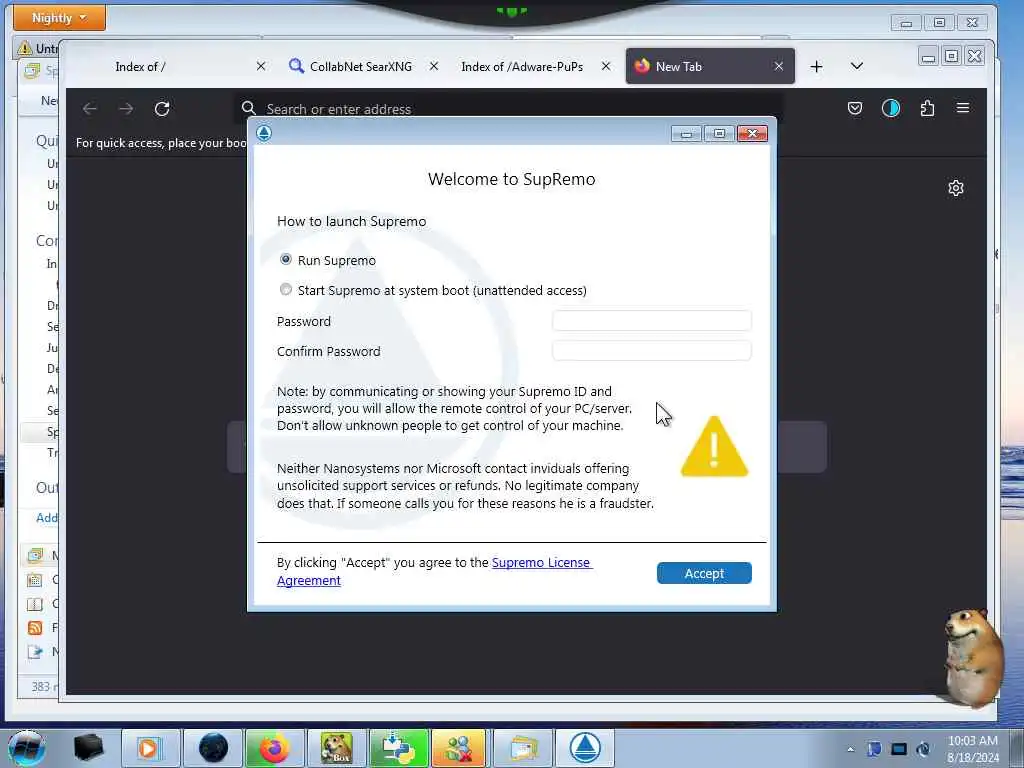Screen dimensions: 1024x768
Task: Close the "Index of /" tab
Action: 261,67
